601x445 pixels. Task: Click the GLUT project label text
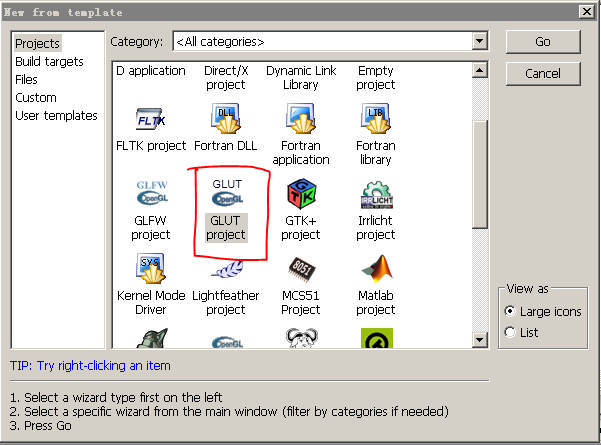(226, 228)
